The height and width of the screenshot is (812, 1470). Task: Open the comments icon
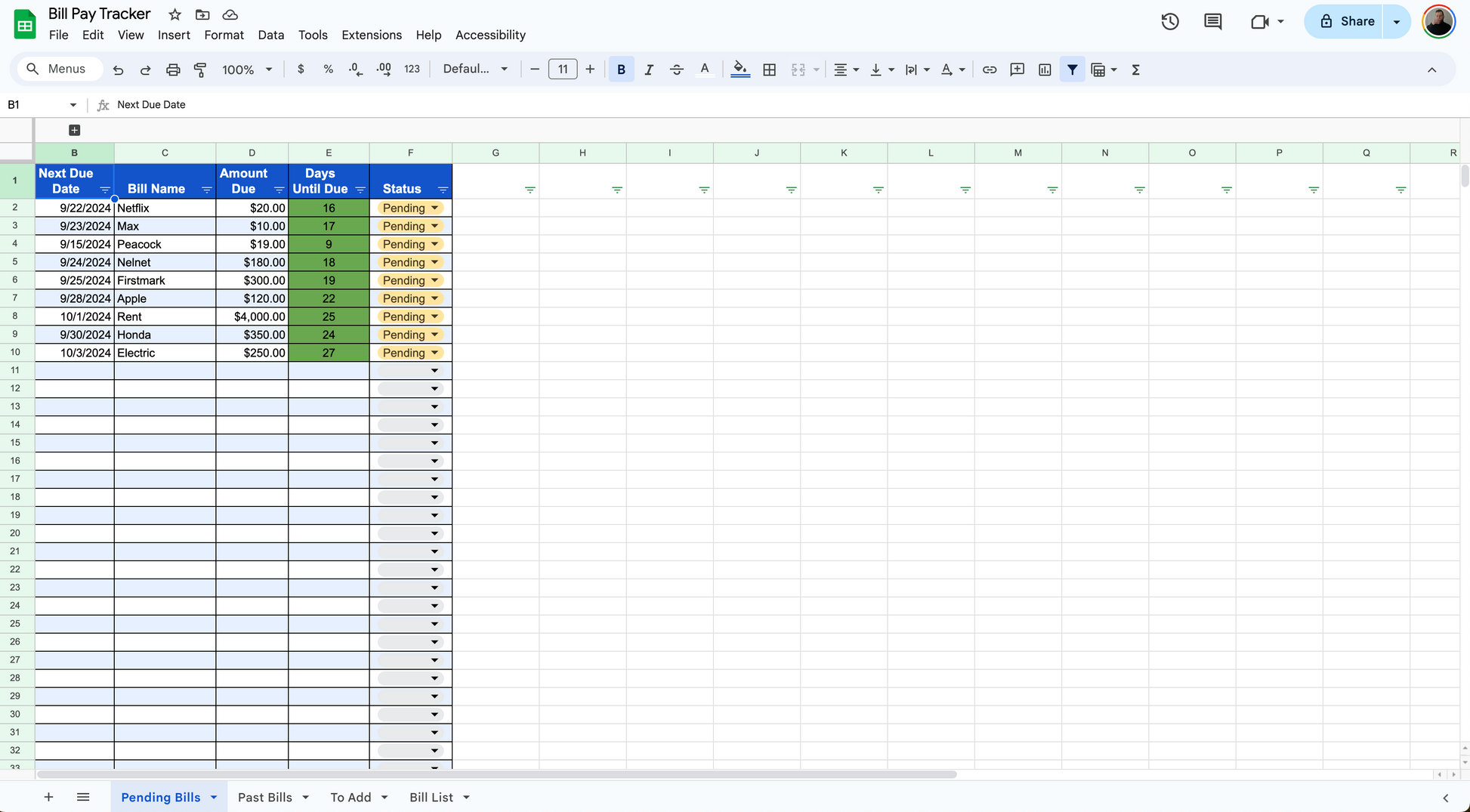[x=1212, y=21]
